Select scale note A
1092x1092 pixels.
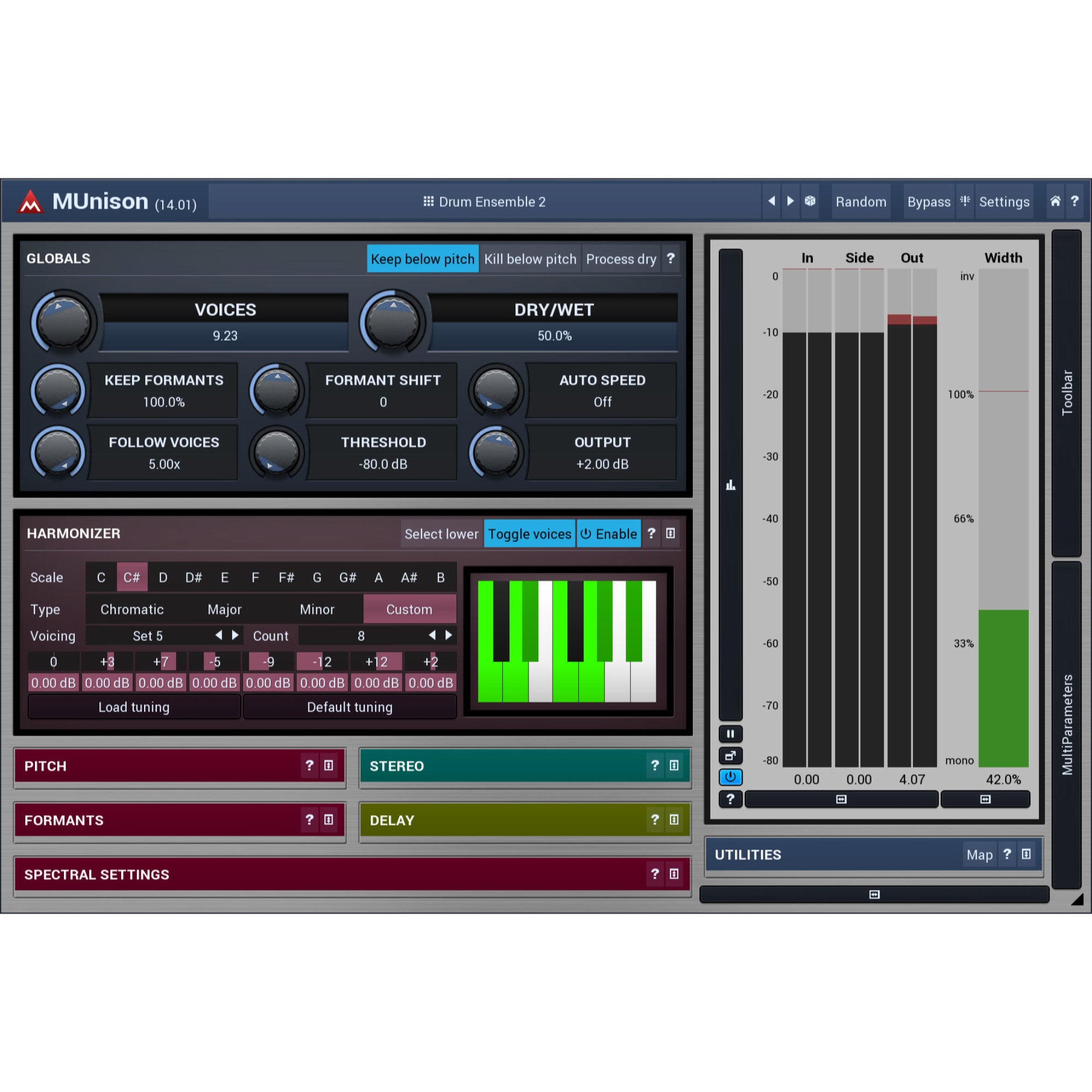coord(378,577)
